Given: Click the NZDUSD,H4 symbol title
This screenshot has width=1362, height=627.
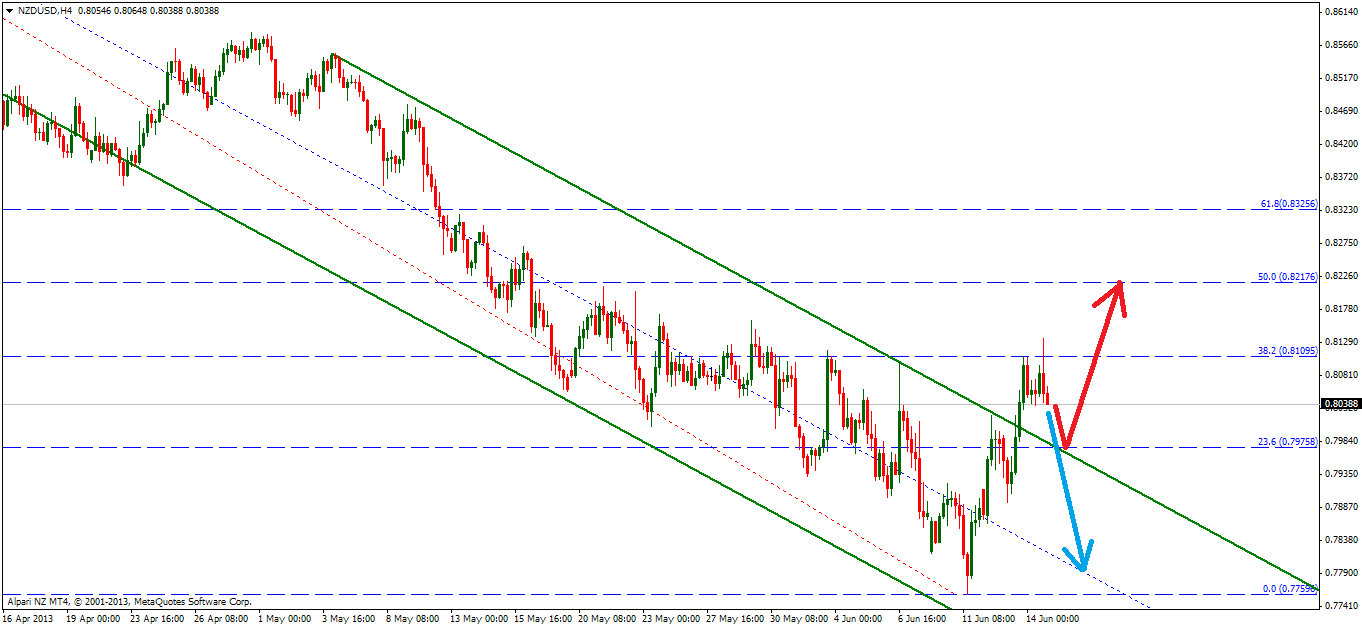Looking at the screenshot, I should 44,10.
